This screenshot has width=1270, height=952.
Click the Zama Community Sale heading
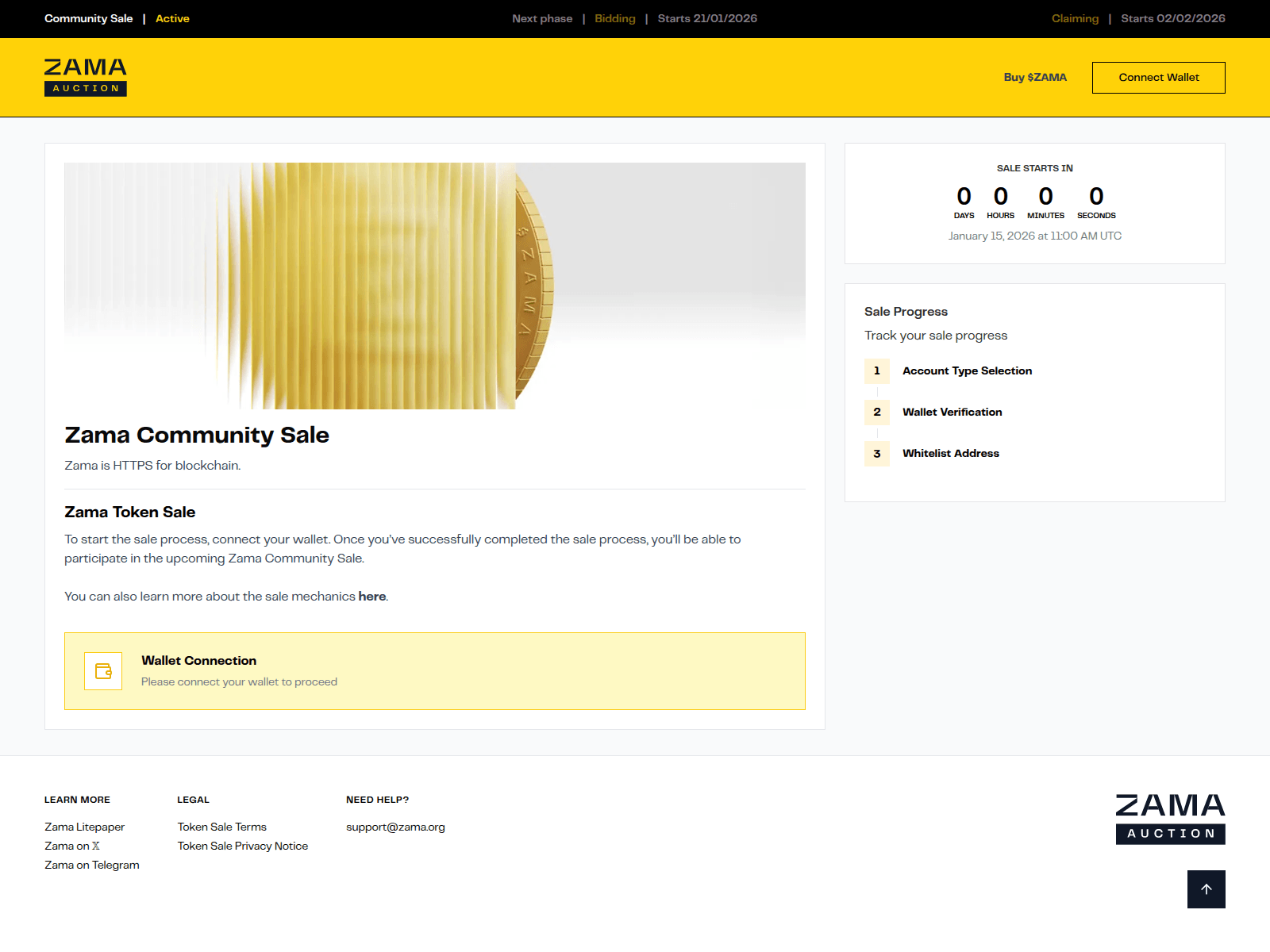197,435
